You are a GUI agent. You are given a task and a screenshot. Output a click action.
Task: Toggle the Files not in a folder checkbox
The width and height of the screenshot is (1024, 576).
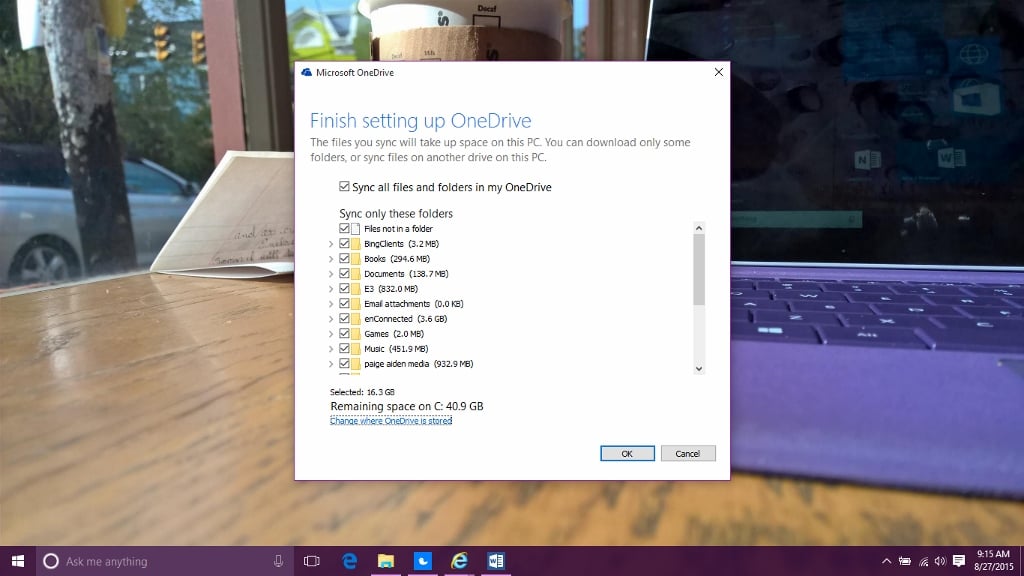tap(345, 229)
